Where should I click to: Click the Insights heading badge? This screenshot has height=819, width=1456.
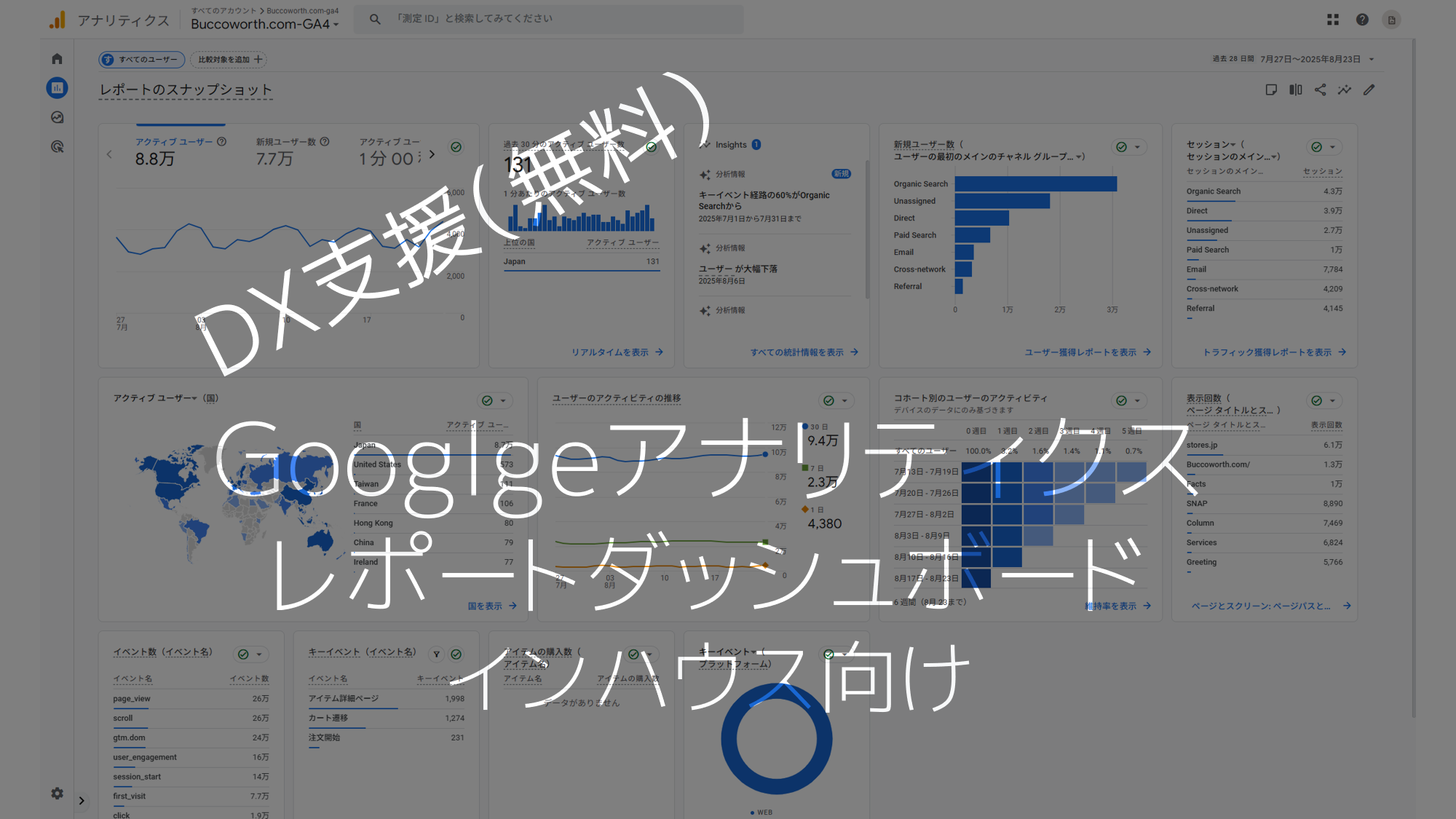point(756,144)
